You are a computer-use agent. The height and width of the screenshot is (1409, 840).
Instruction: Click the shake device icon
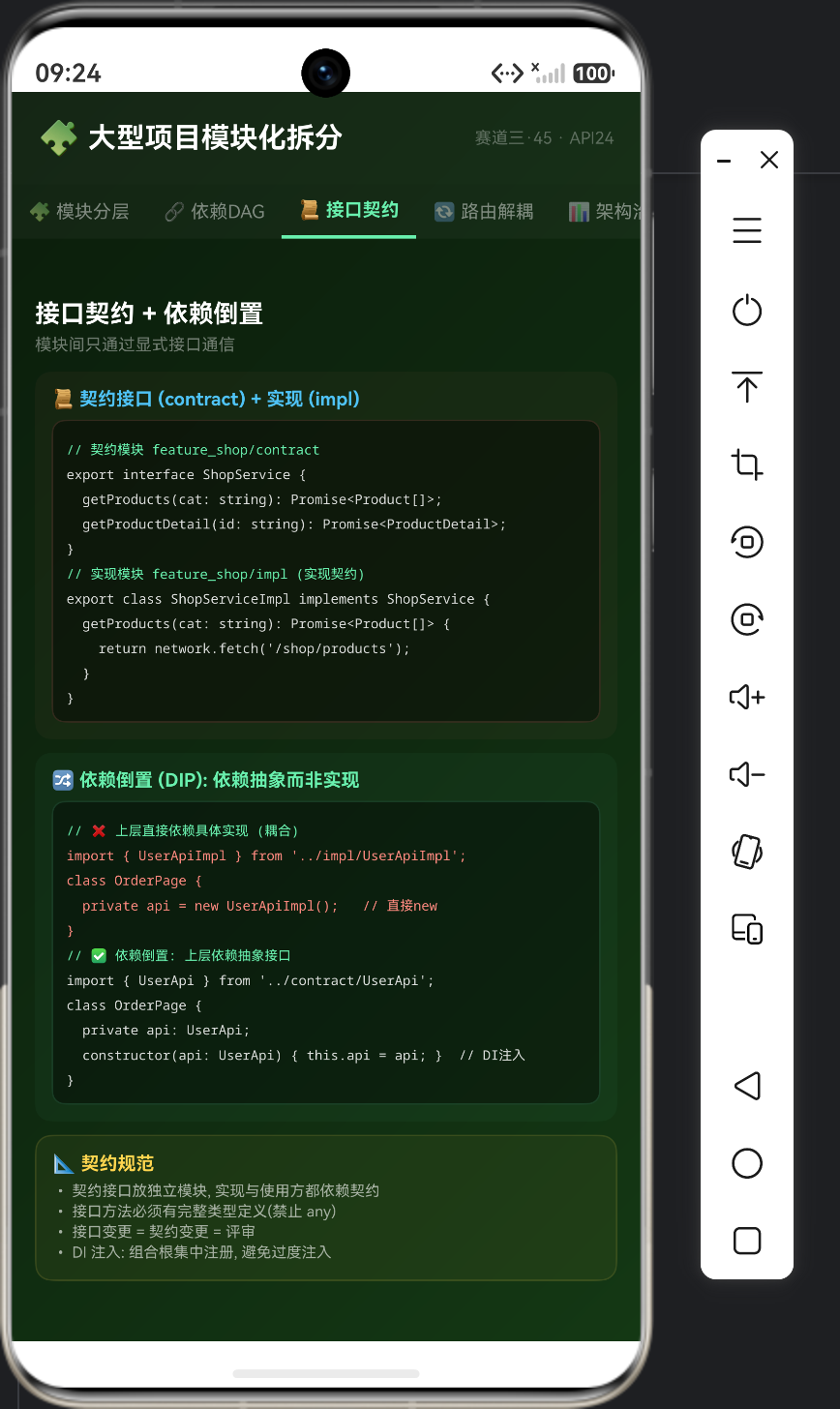(747, 852)
